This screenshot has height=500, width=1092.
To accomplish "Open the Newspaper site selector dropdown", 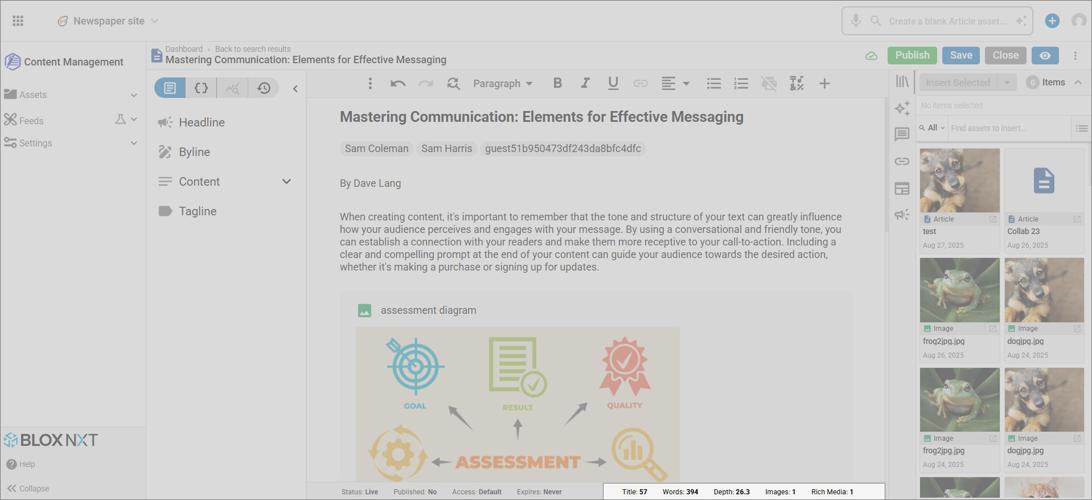I will tap(108, 21).
